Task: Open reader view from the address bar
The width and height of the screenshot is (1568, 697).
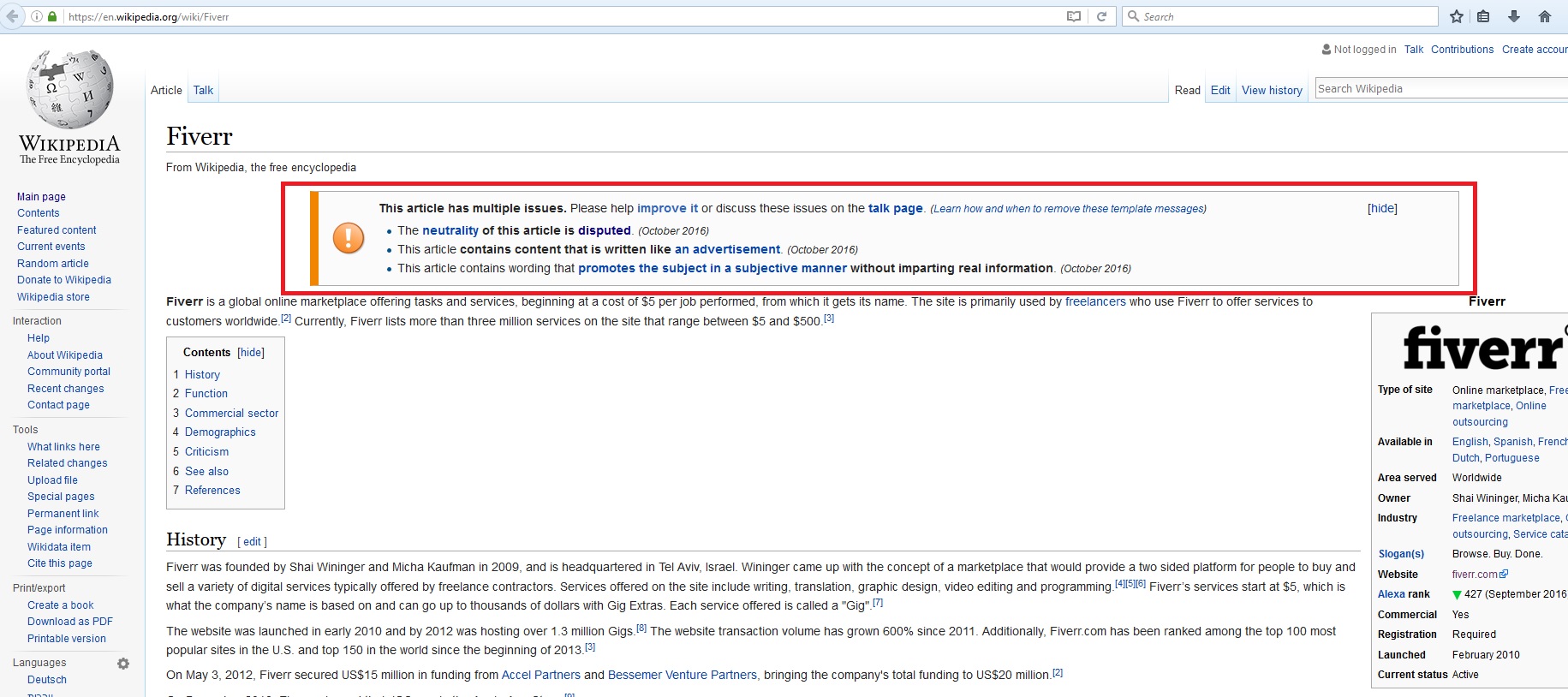Action: tap(1073, 16)
